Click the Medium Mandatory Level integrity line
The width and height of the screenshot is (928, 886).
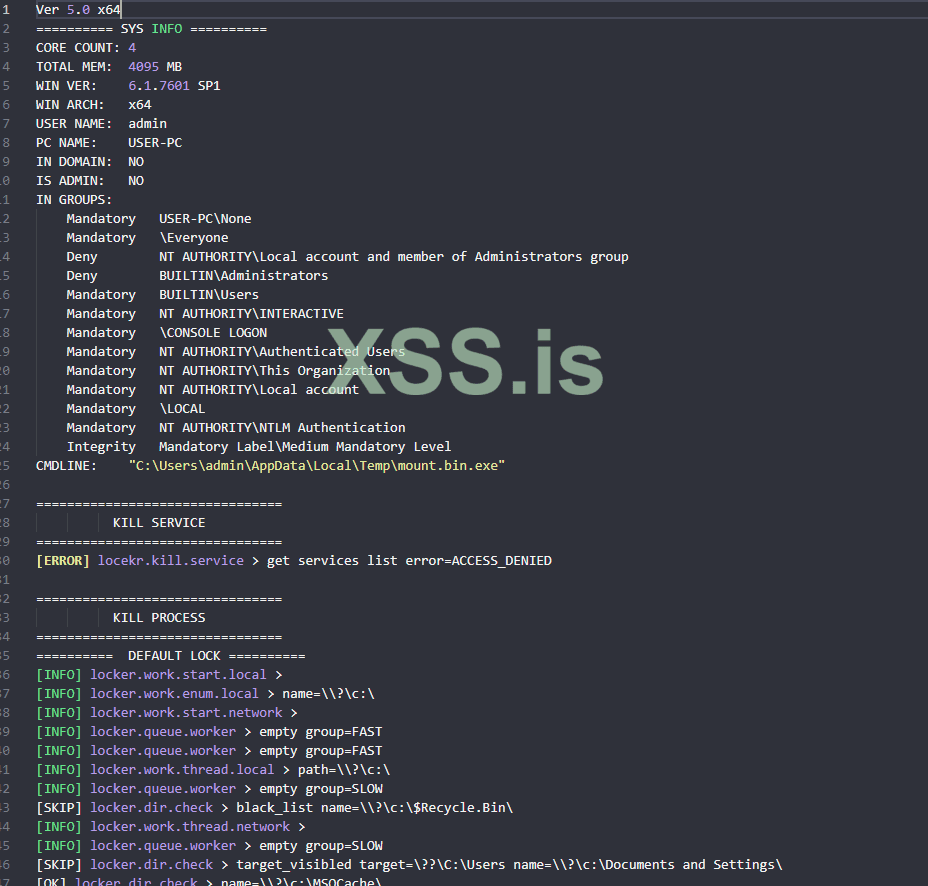click(305, 446)
